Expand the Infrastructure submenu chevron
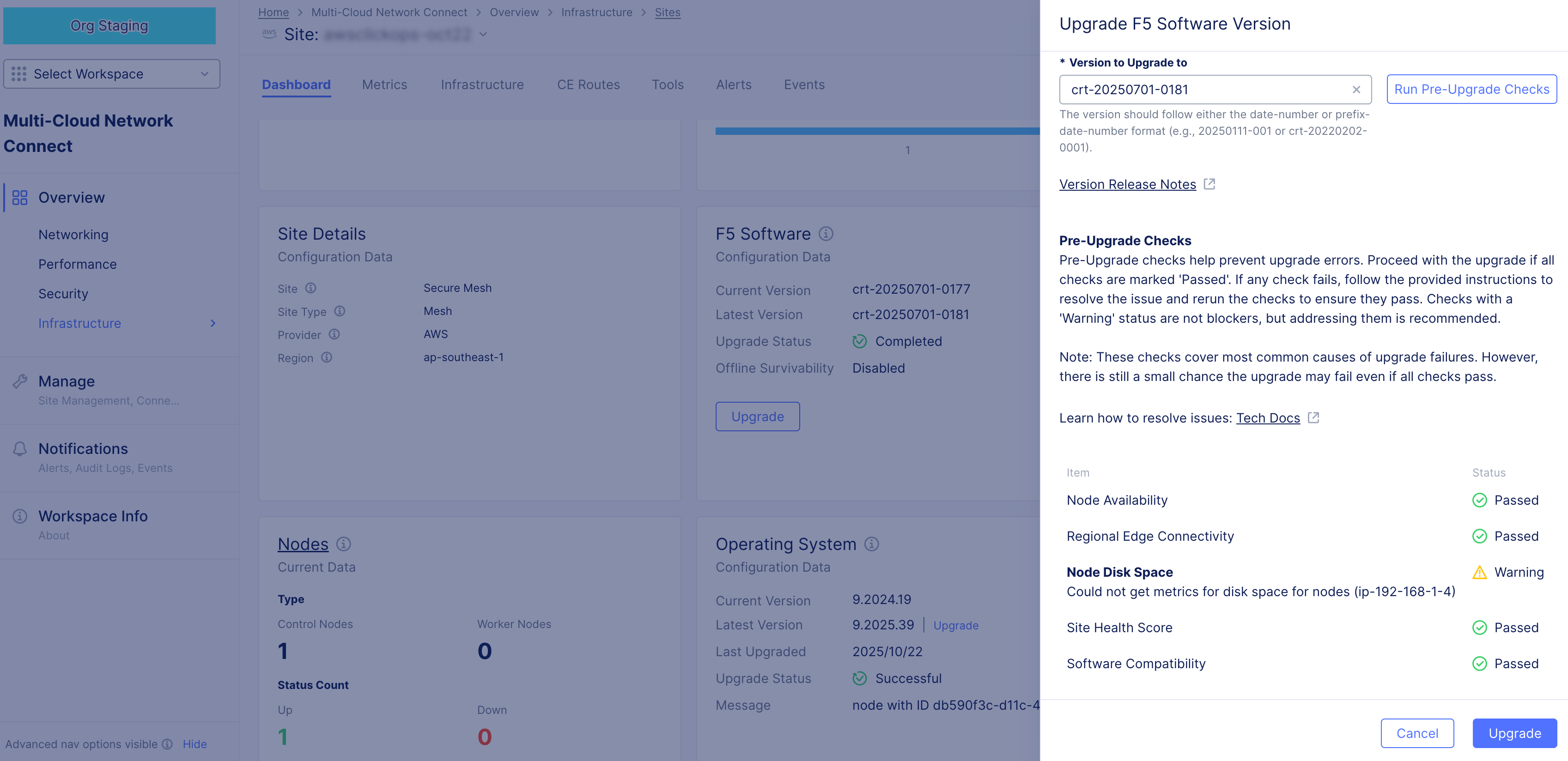The height and width of the screenshot is (761, 1568). click(213, 323)
